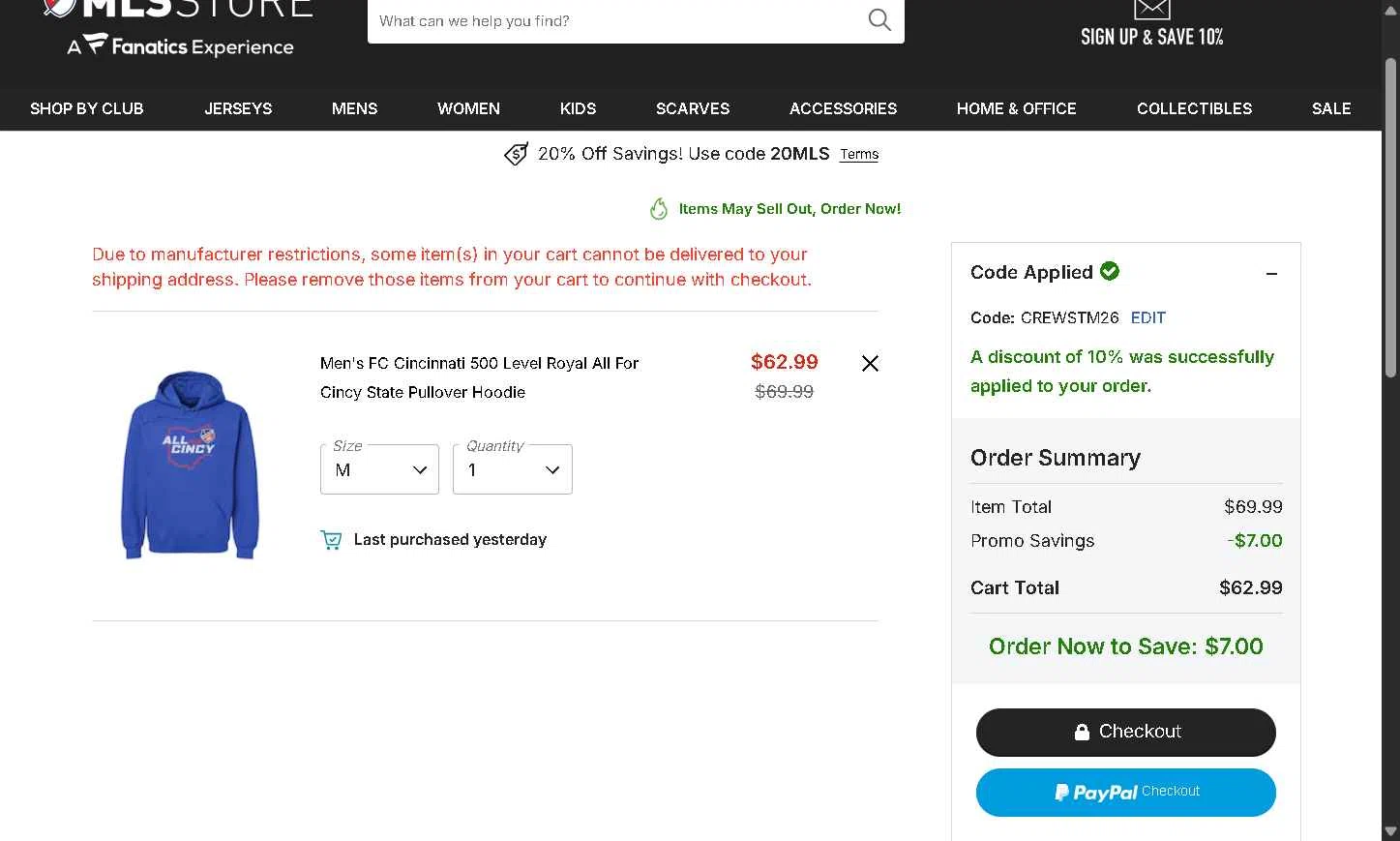The image size is (1400, 841).
Task: Click the Fanatics Experience logo
Action: coord(180,45)
